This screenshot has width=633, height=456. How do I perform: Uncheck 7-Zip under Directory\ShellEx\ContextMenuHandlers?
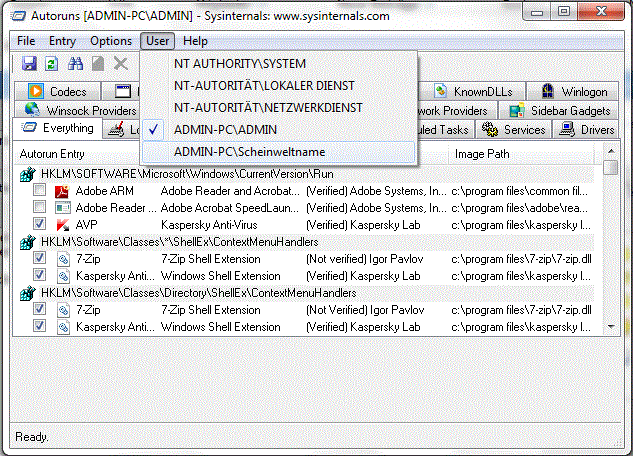click(39, 309)
